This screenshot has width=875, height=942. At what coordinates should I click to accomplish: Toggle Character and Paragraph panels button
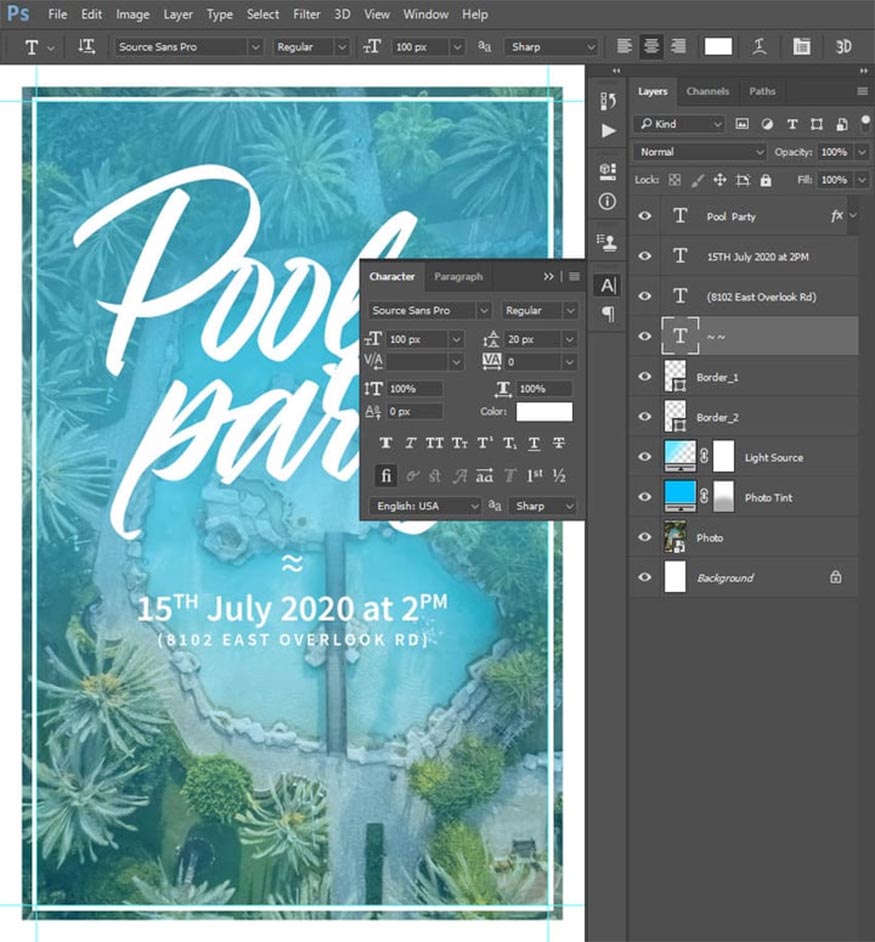coord(801,46)
